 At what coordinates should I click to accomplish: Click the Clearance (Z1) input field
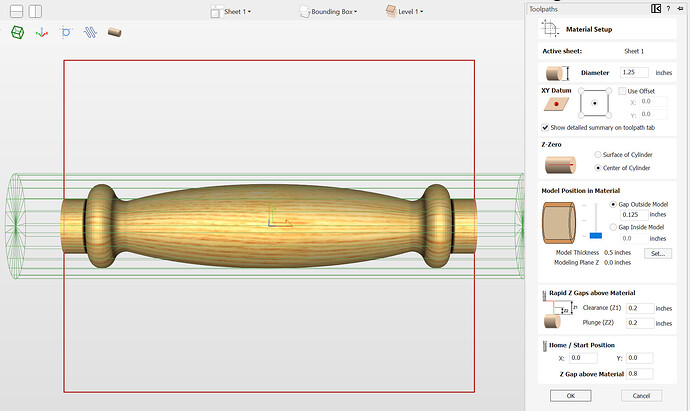640,308
